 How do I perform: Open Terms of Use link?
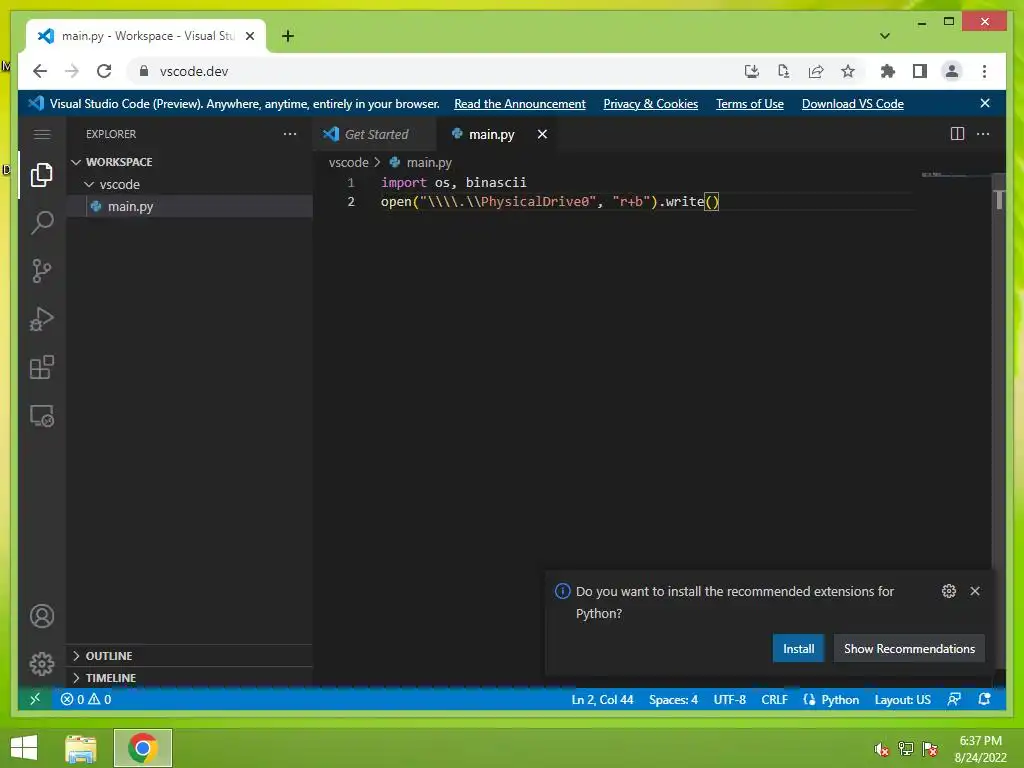click(x=750, y=104)
